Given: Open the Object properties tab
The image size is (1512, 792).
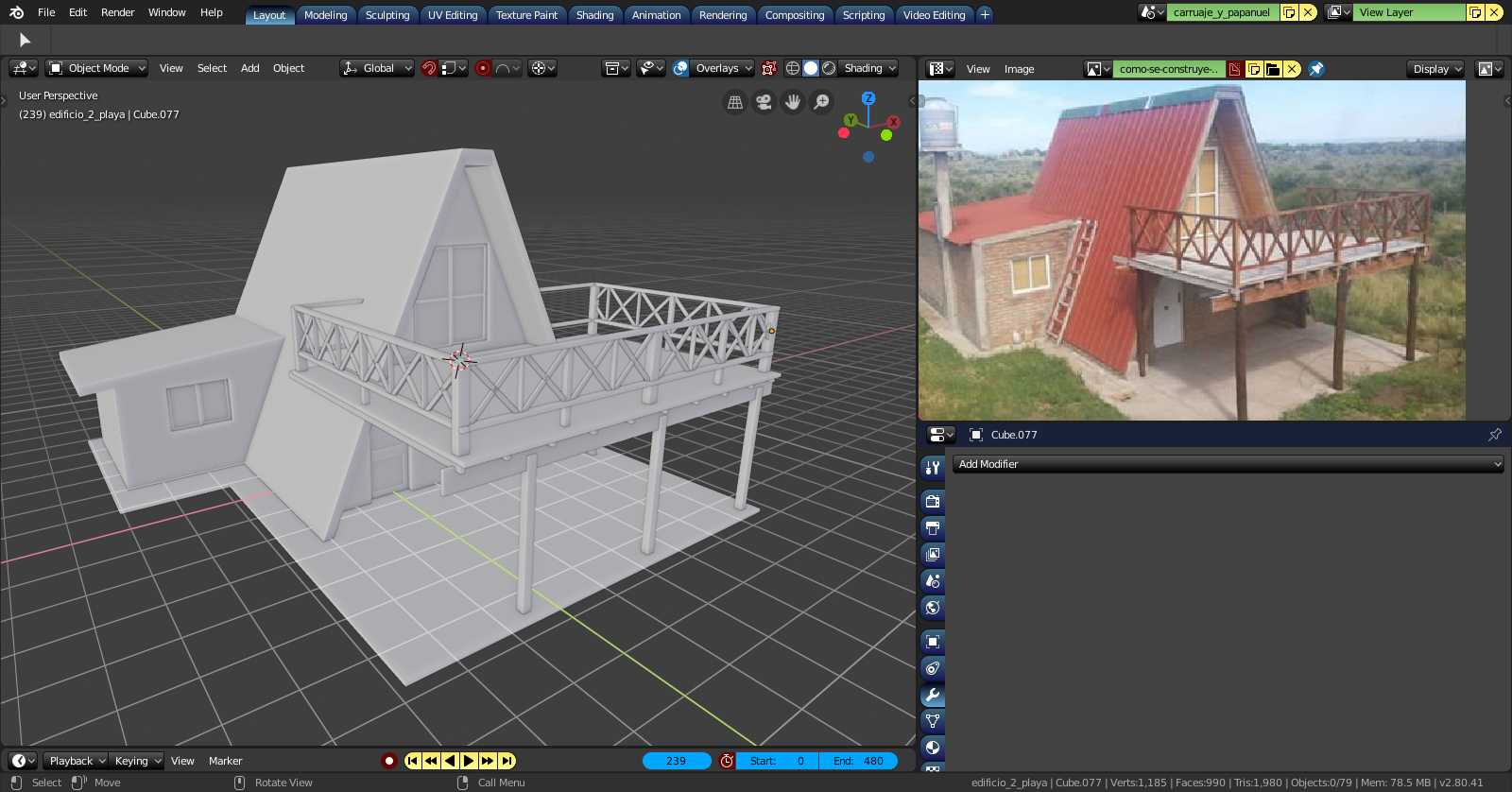Looking at the screenshot, I should [933, 642].
